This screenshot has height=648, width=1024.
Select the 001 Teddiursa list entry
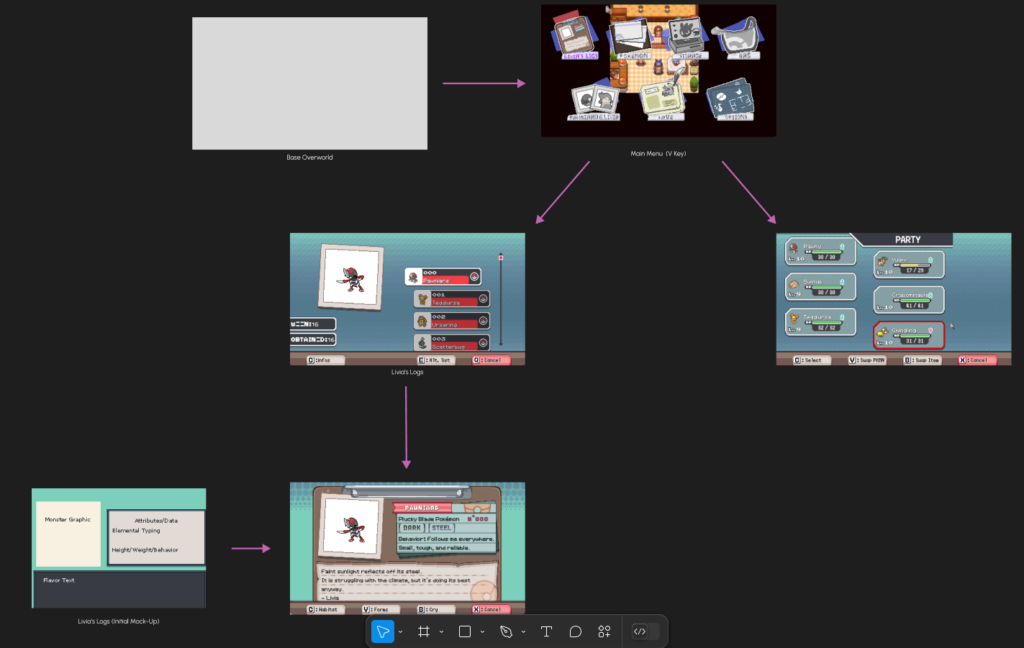[451, 299]
